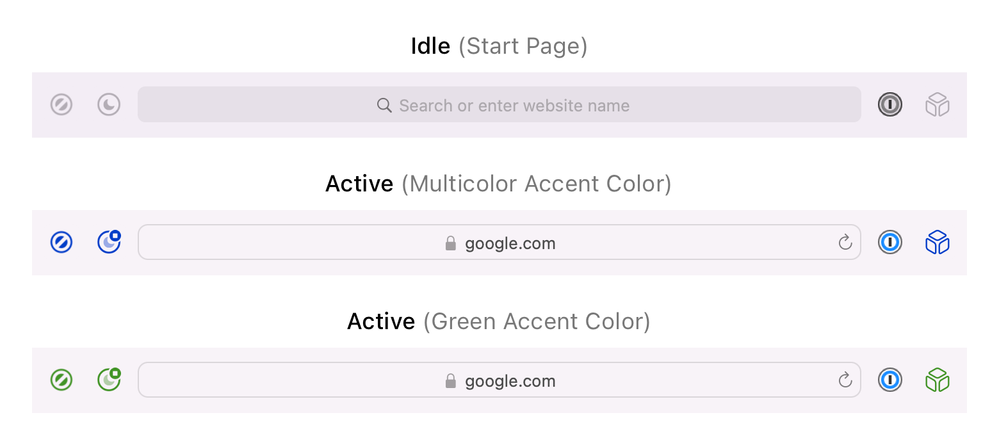999x445 pixels.
Task: Open 1Password in the Green accent toolbar
Action: [890, 380]
